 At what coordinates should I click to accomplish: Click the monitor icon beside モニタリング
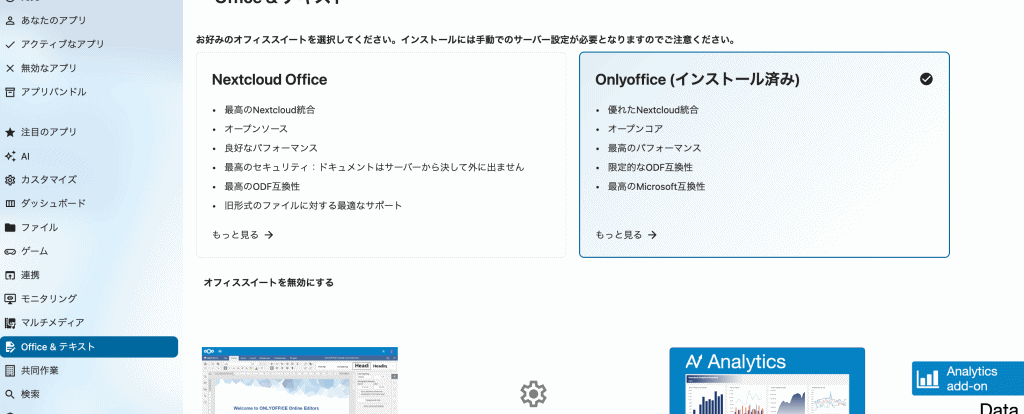pyautogui.click(x=10, y=299)
